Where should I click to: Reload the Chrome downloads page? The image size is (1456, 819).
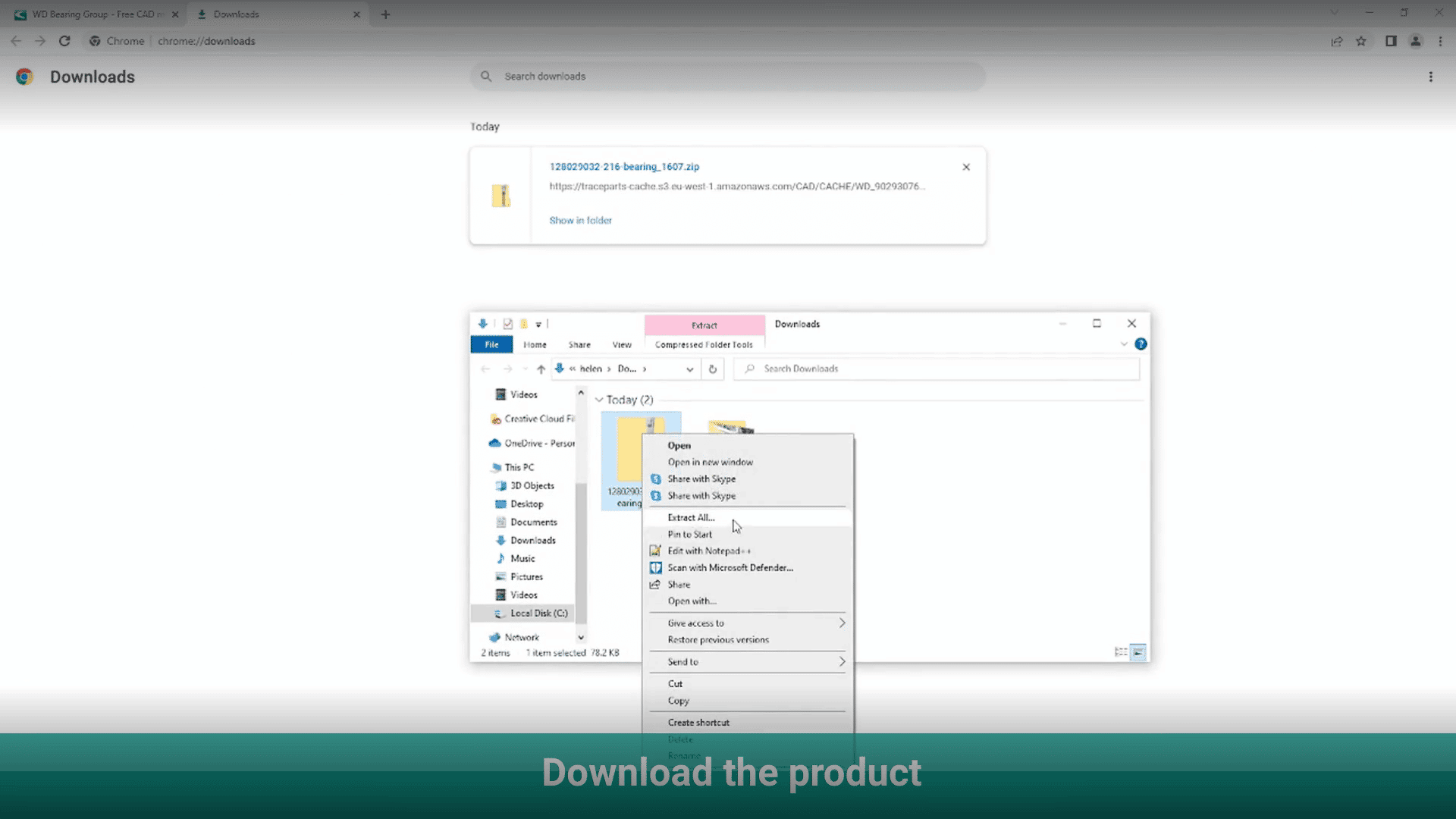(64, 41)
